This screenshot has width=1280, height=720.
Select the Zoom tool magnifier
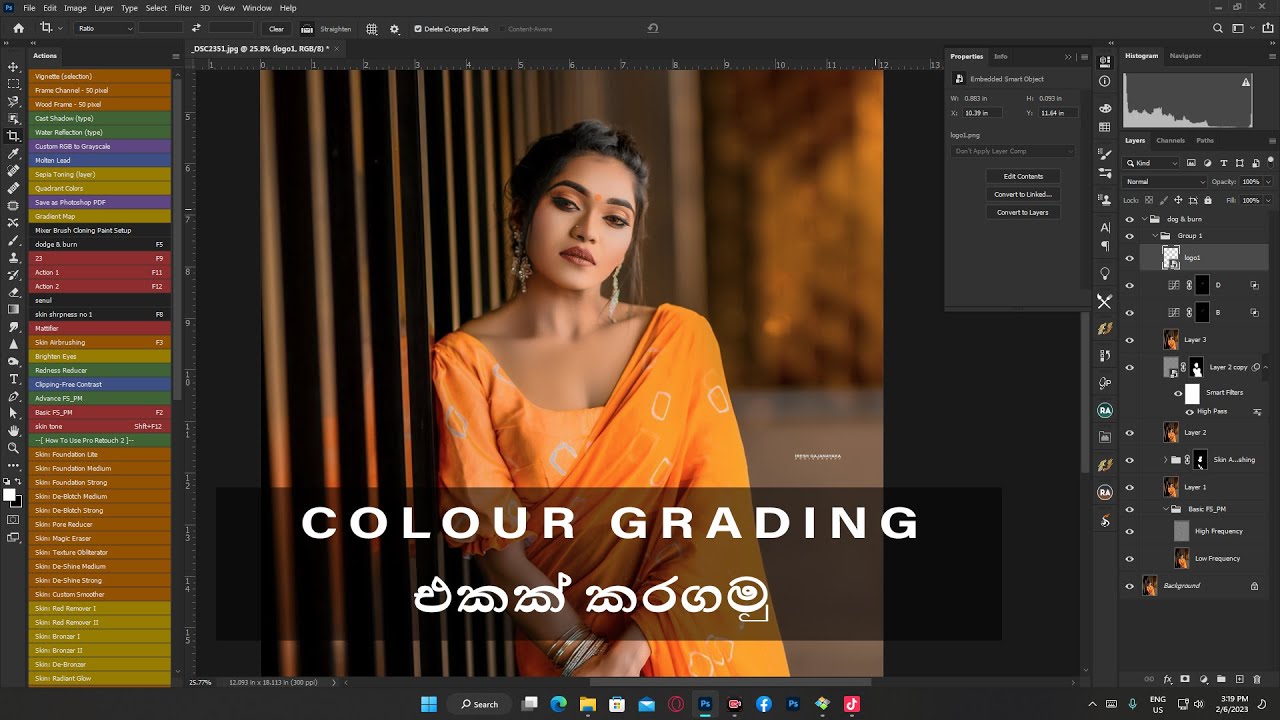13,447
